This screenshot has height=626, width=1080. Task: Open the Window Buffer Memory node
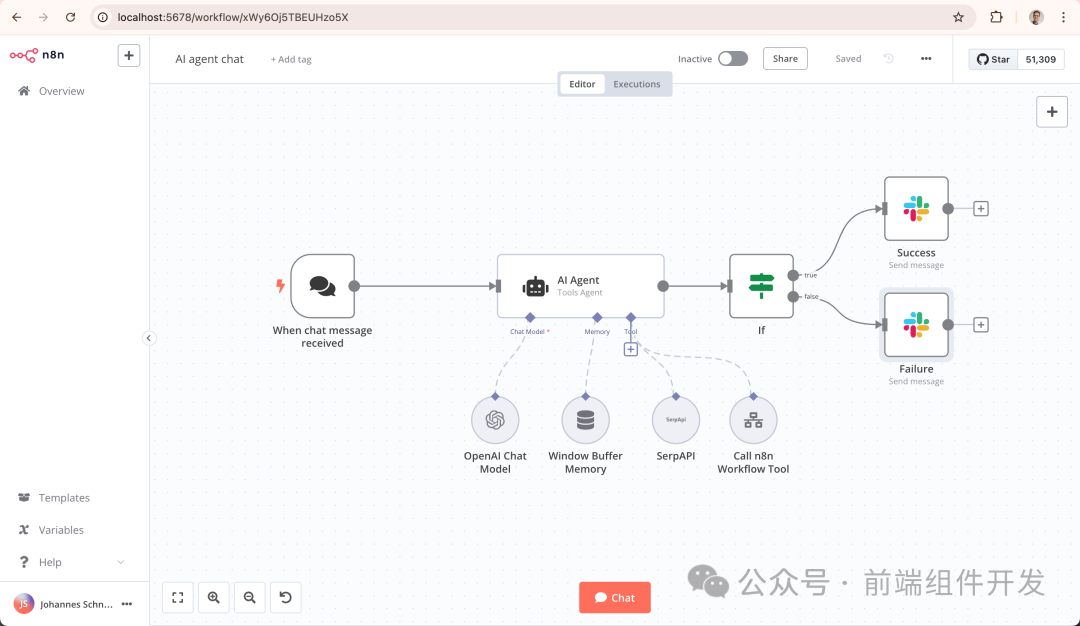coord(585,419)
